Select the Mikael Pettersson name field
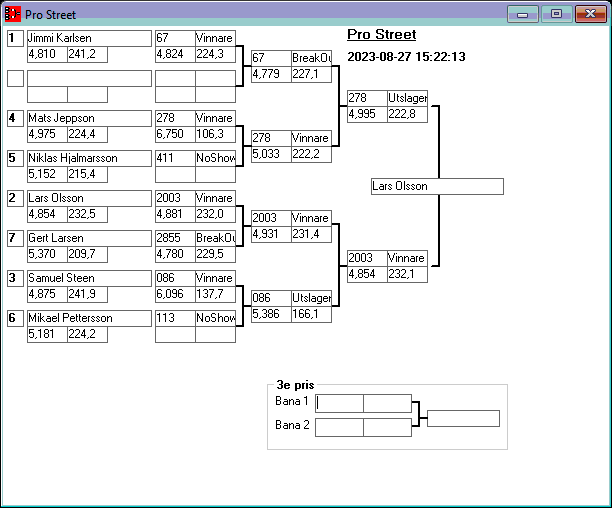612x508 pixels. point(88,318)
